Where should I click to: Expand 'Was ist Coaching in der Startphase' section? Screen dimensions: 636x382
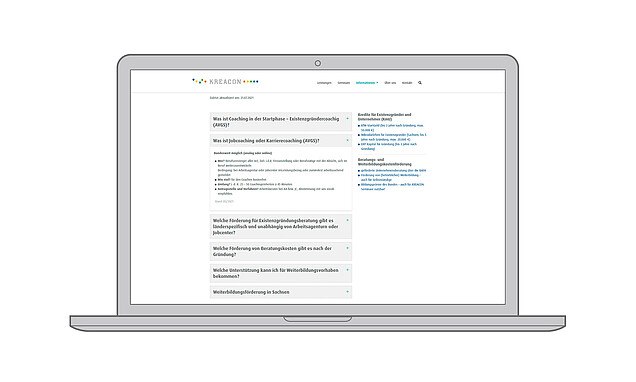(x=281, y=122)
